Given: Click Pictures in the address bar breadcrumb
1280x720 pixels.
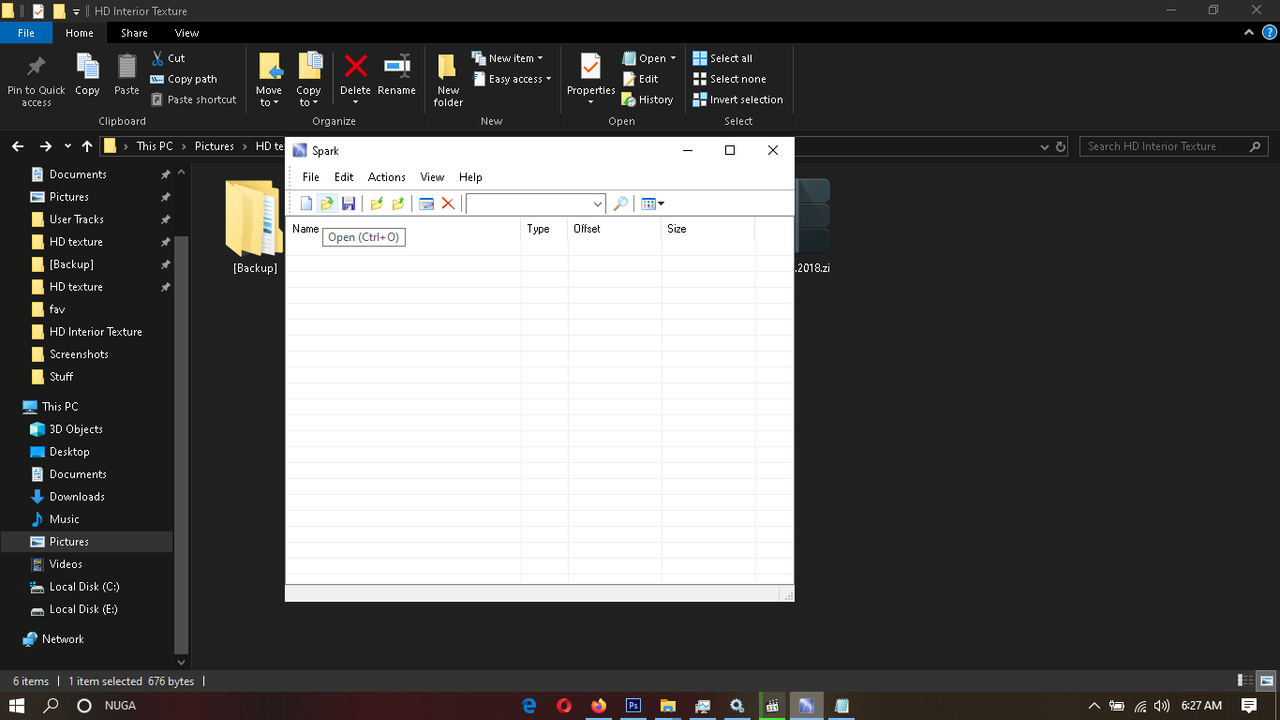Looking at the screenshot, I should coord(214,146).
